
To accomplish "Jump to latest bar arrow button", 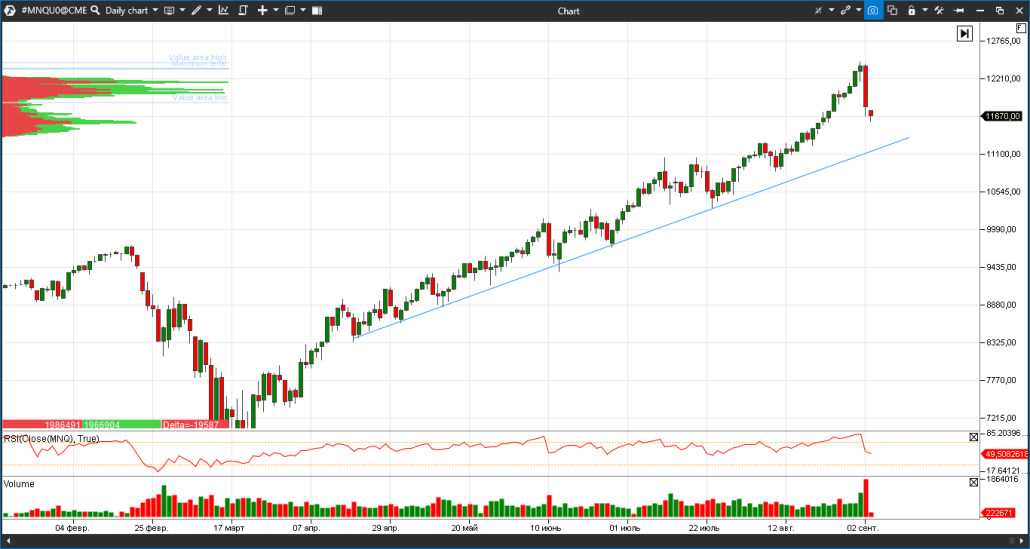I will coord(964,33).
